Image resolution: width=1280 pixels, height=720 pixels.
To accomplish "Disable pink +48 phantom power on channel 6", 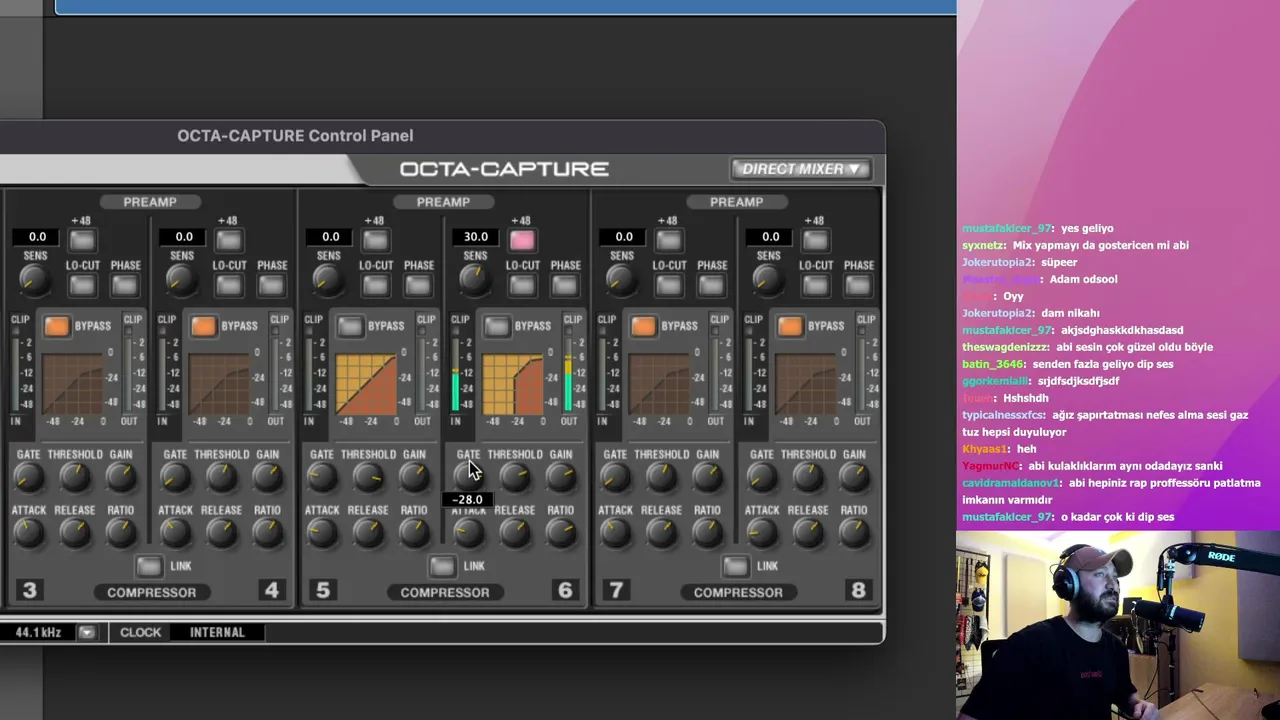I will (x=522, y=240).
